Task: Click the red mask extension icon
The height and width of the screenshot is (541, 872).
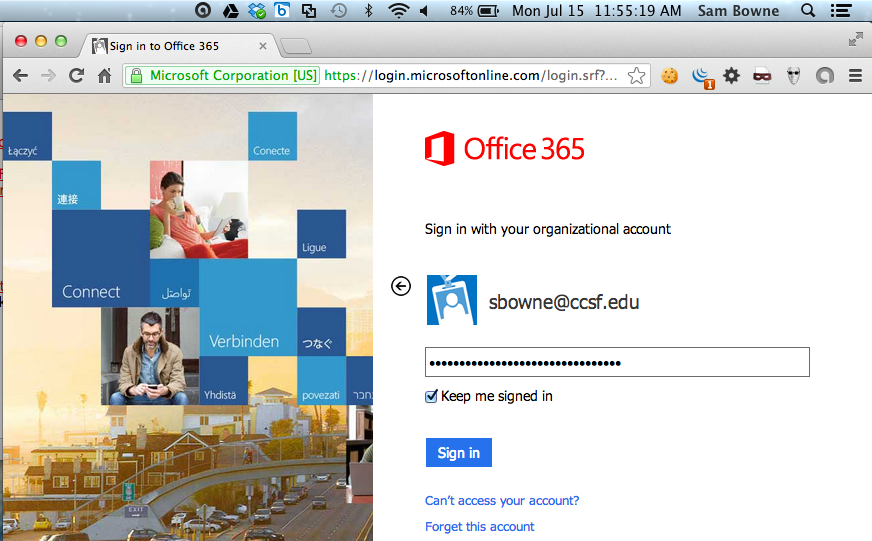Action: click(762, 76)
